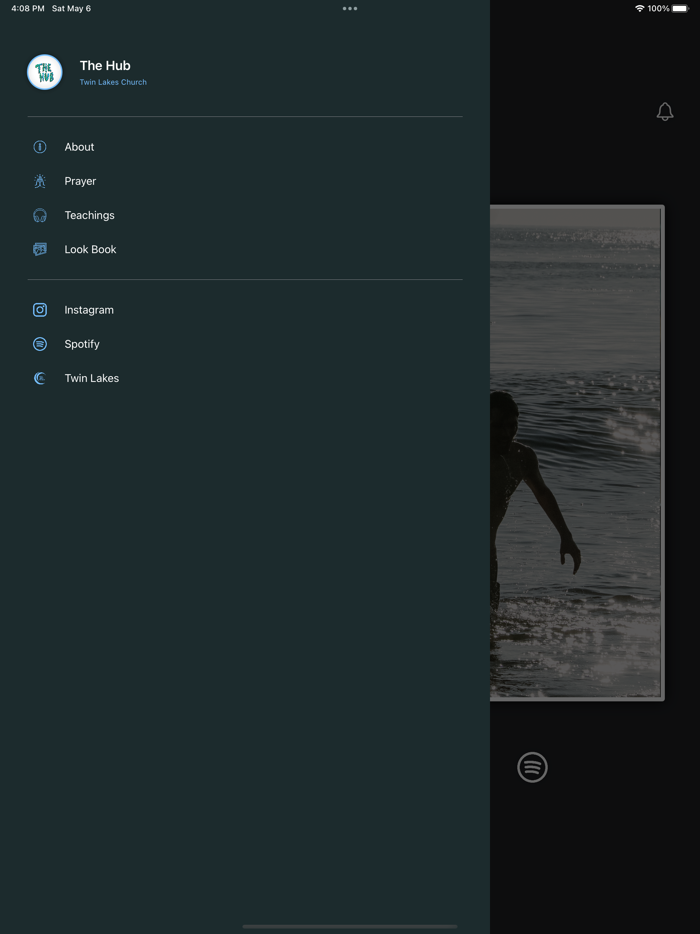Select the Prayer hands icon
The height and width of the screenshot is (934, 700).
pyautogui.click(x=40, y=181)
